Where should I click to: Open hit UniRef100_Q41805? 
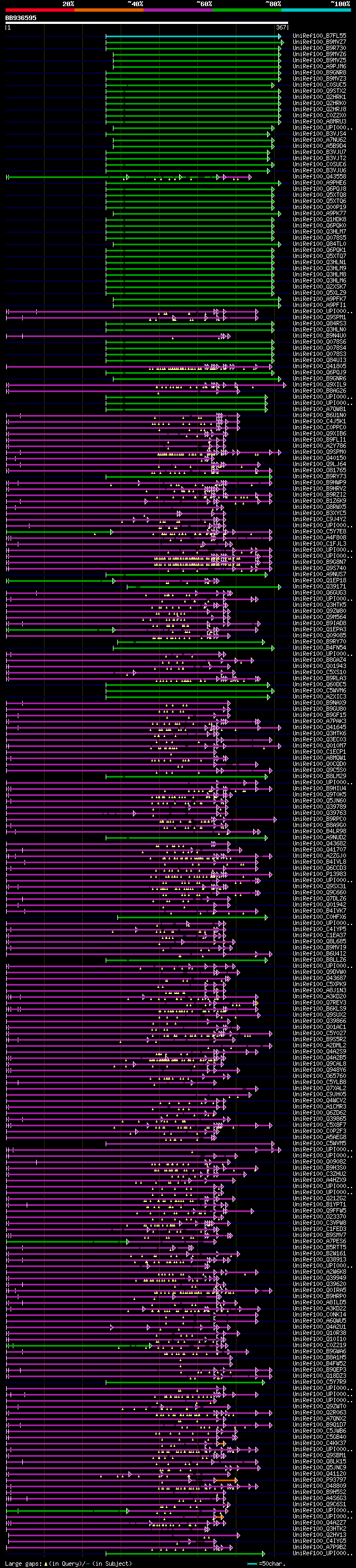coord(319,367)
